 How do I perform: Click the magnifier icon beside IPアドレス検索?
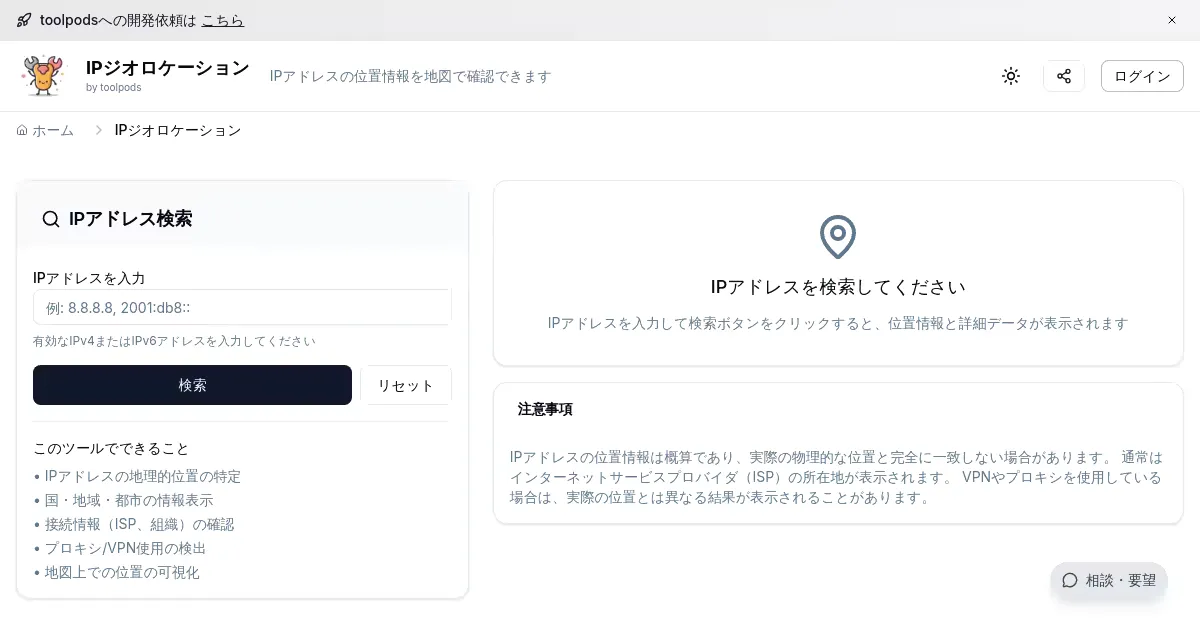(50, 219)
